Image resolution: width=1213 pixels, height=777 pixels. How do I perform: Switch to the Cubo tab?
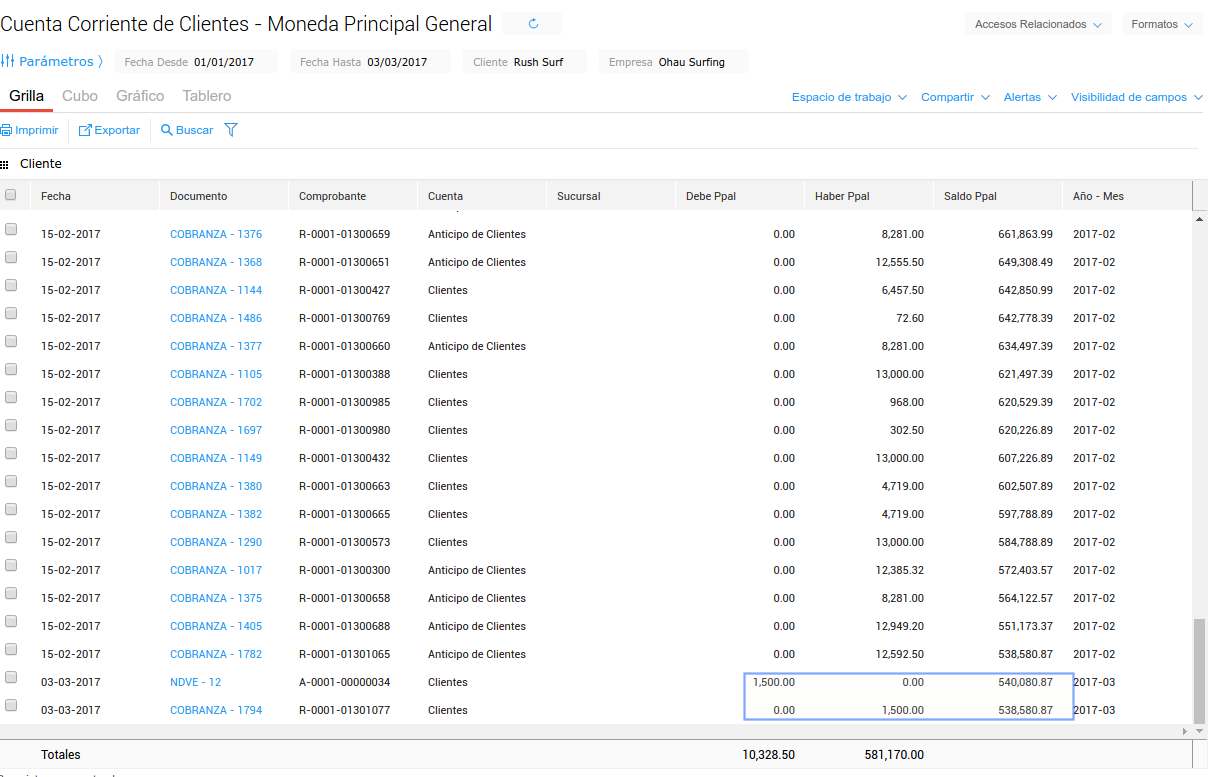point(80,96)
